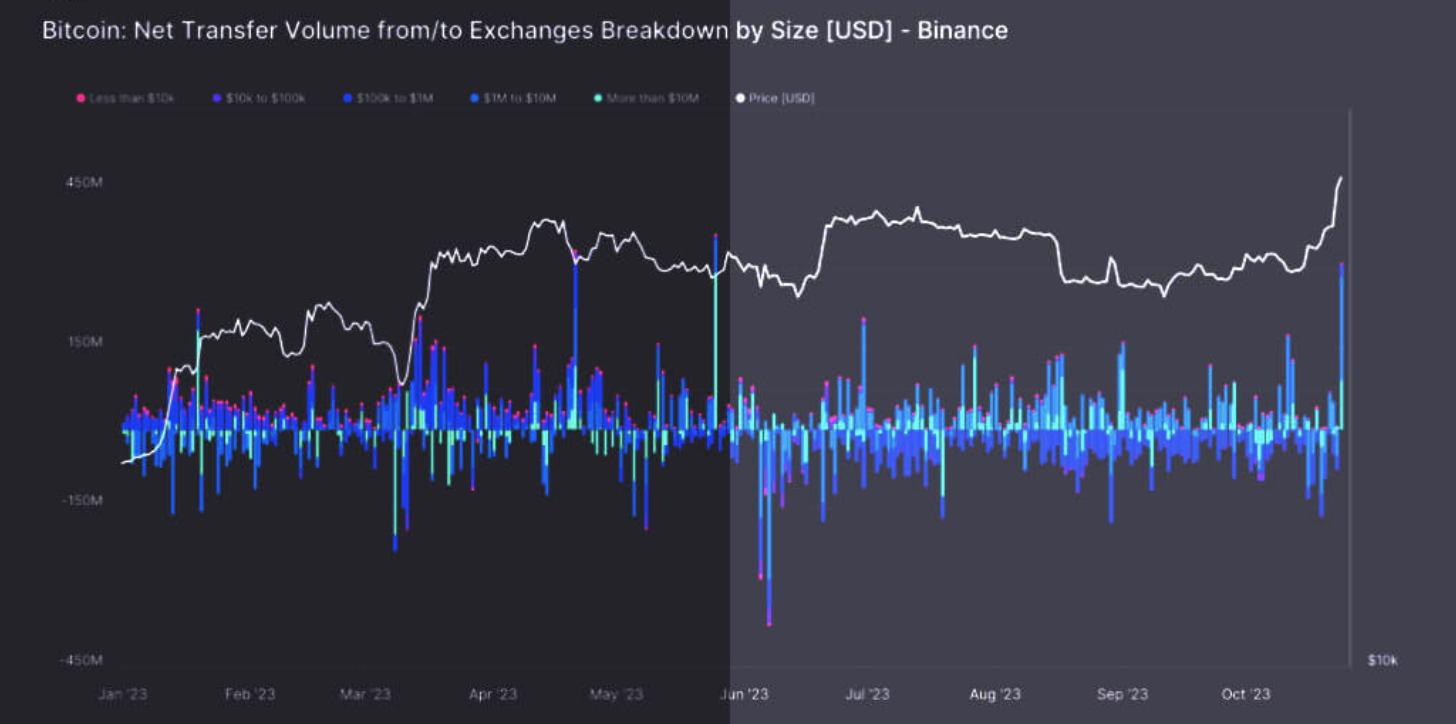The width and height of the screenshot is (1456, 724).
Task: Toggle the 'More than $10M' series label
Action: [x=652, y=98]
